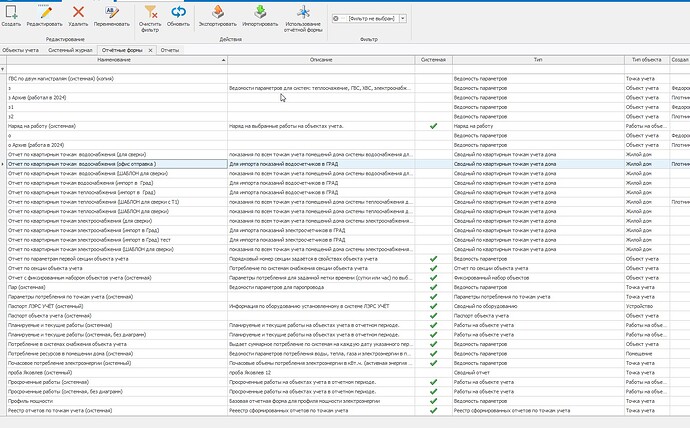This screenshot has height=428, width=690.
Task: Toggle Системная check for Паспорт ЛЭРС УЧЕТ
Action: tap(433, 306)
